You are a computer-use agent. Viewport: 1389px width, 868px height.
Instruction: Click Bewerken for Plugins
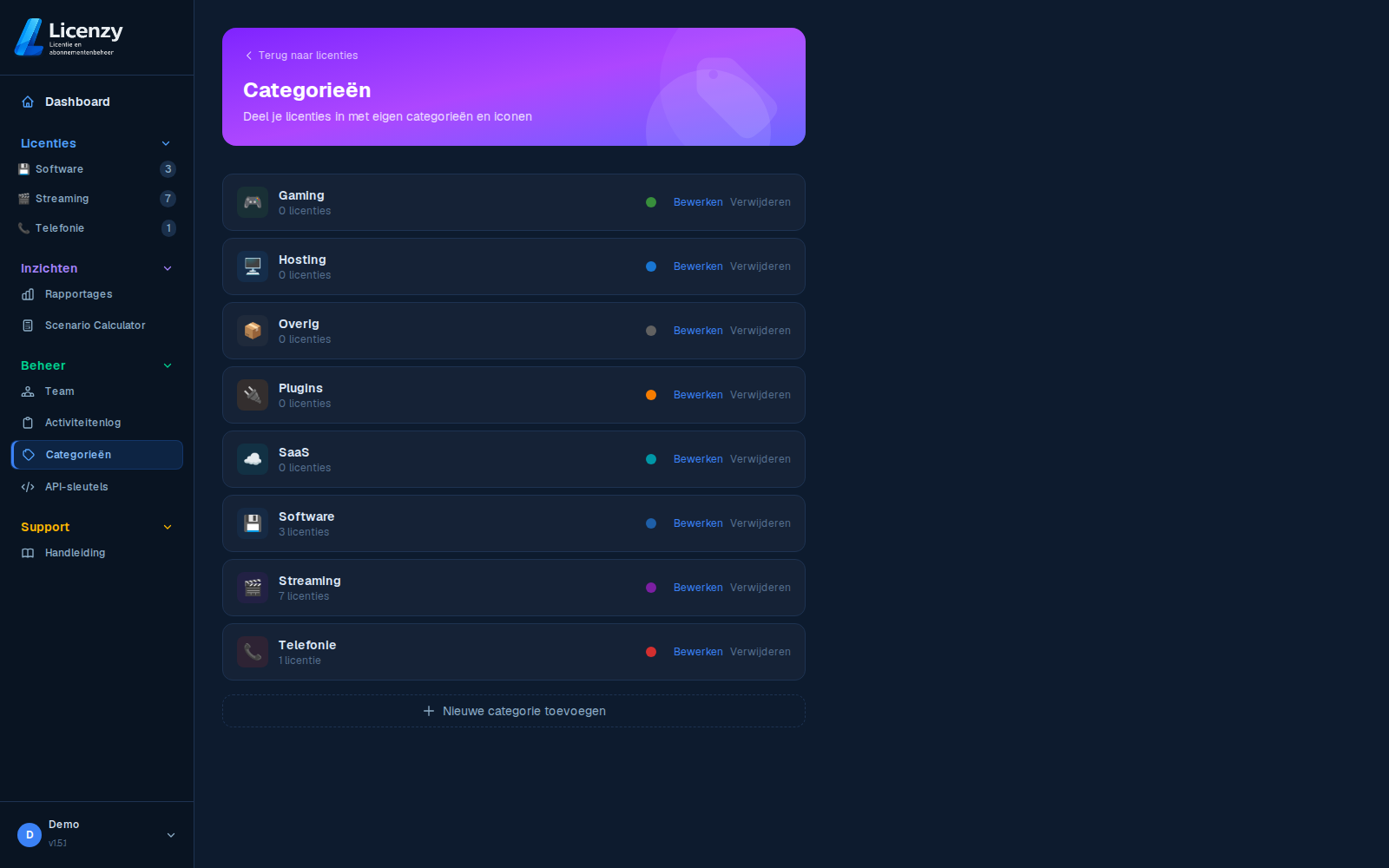[698, 395]
